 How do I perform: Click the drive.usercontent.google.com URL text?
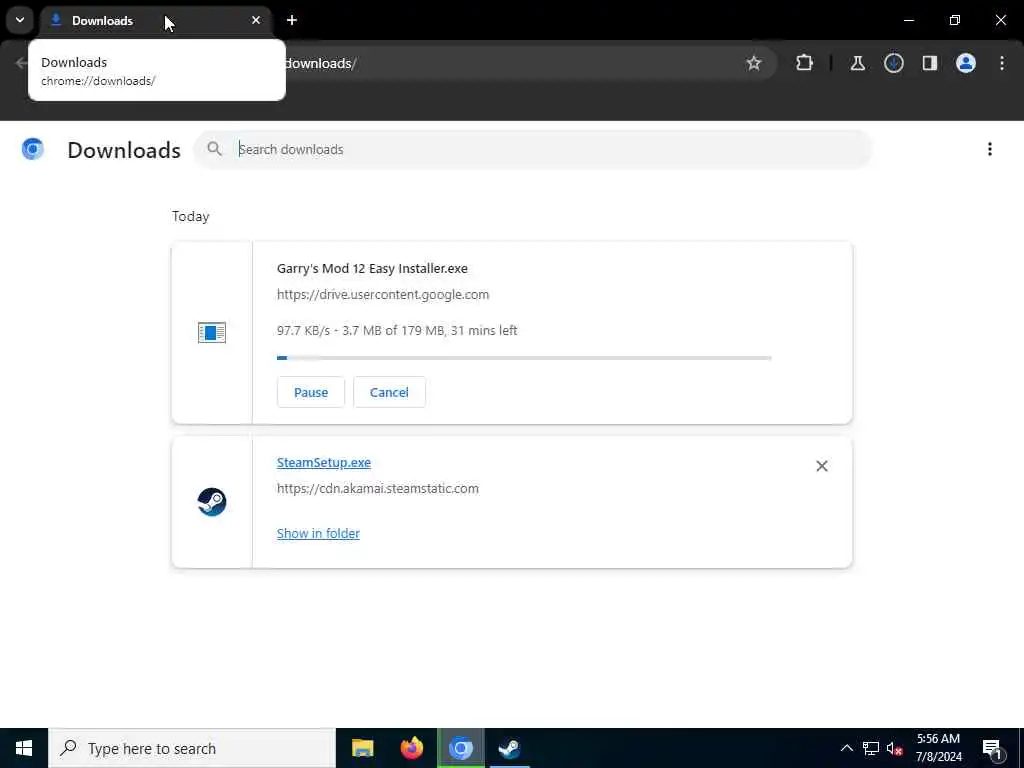coord(383,295)
